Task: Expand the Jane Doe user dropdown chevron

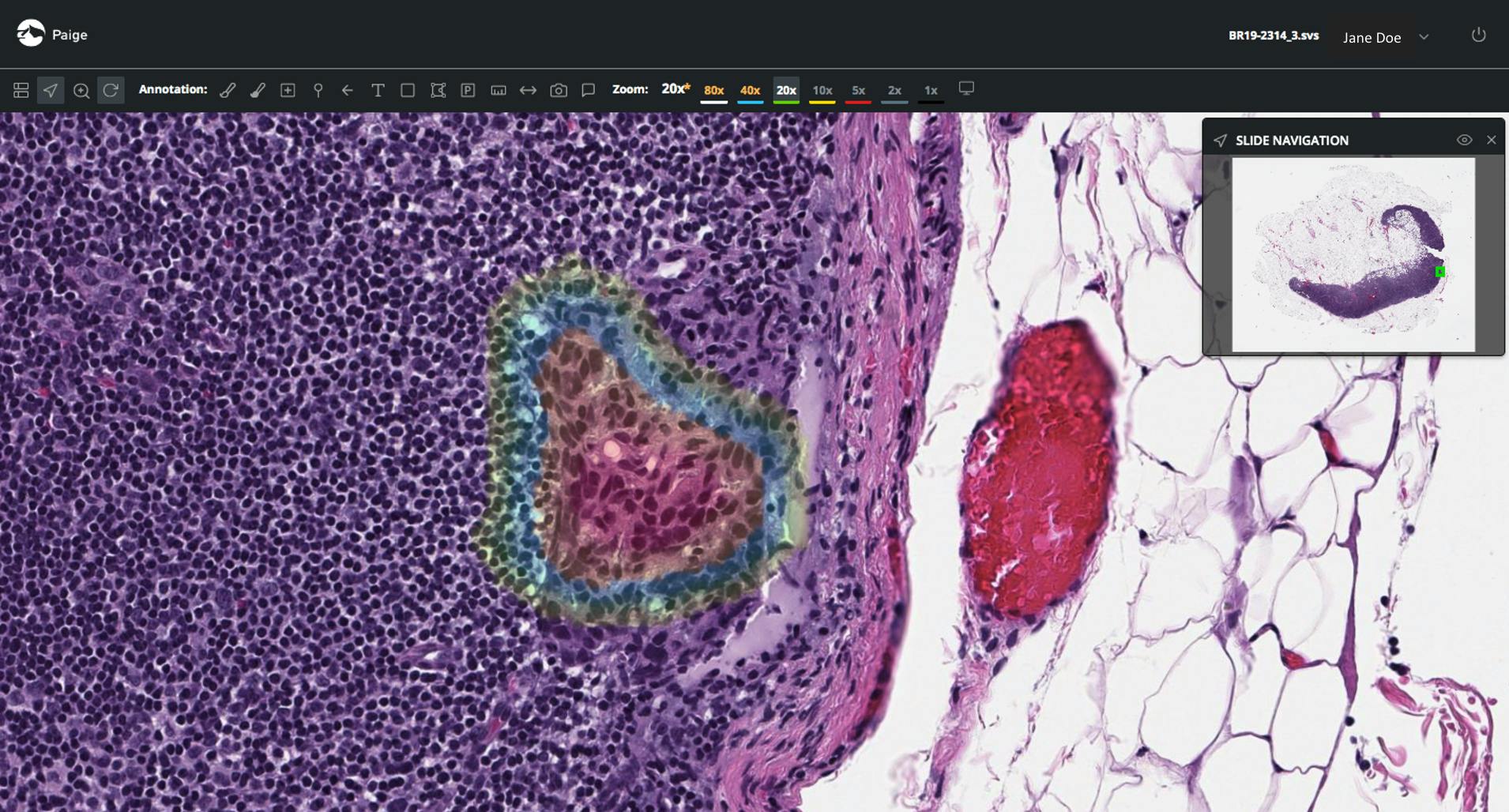Action: tap(1424, 37)
